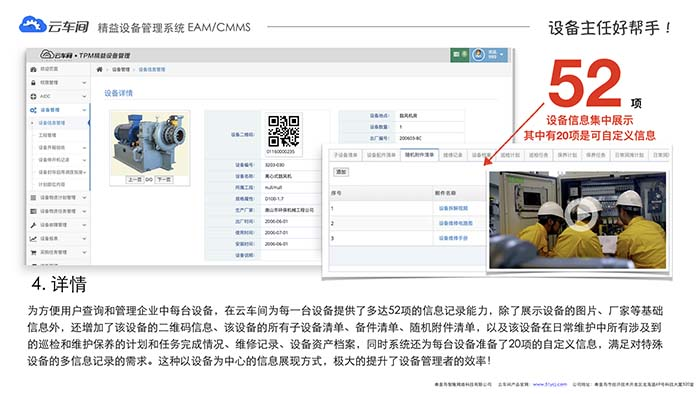Switch to the 巡检计划 tab

click(x=510, y=155)
